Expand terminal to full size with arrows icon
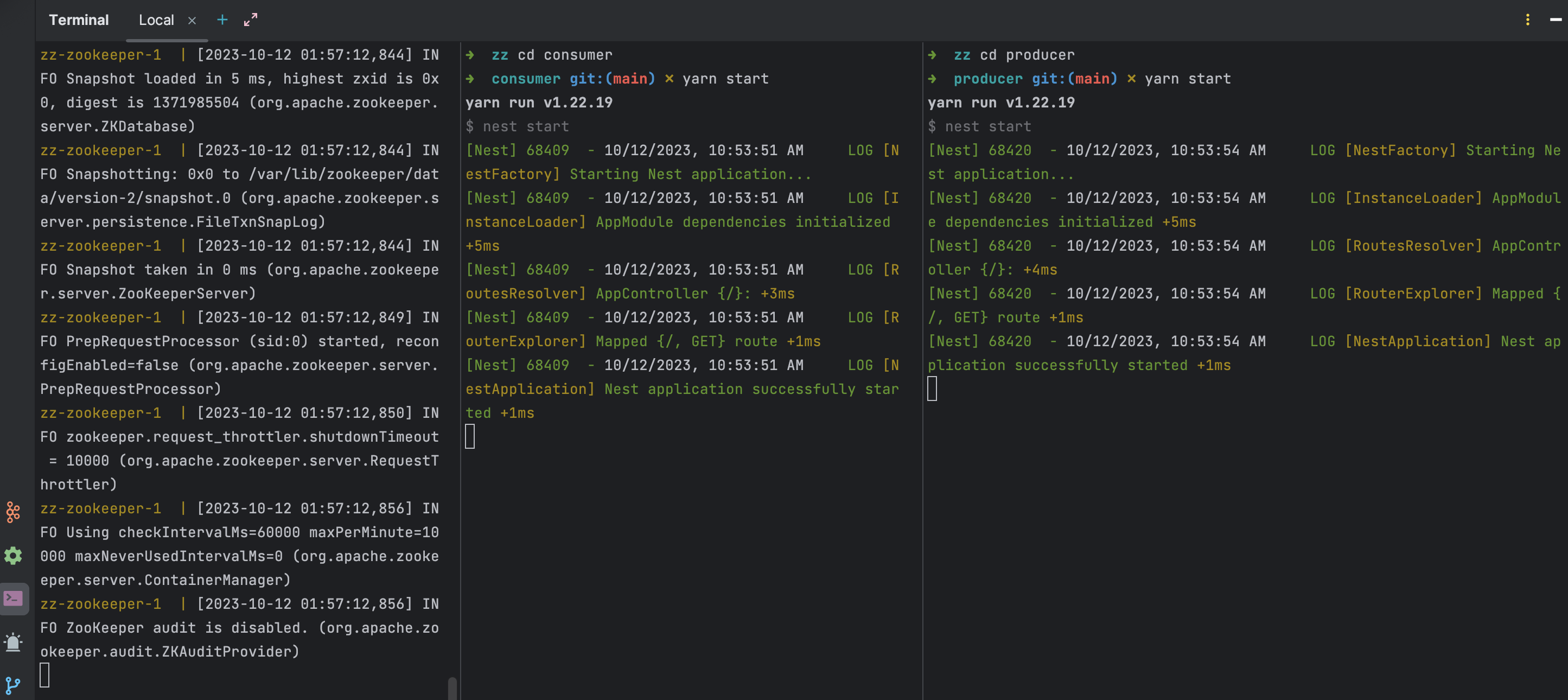This screenshot has width=1568, height=700. pos(250,20)
